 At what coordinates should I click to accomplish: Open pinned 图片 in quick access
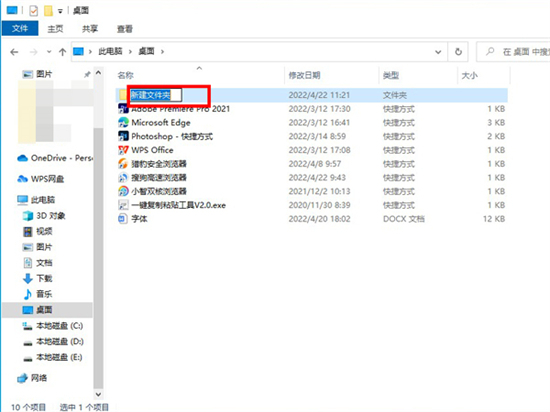click(44, 74)
